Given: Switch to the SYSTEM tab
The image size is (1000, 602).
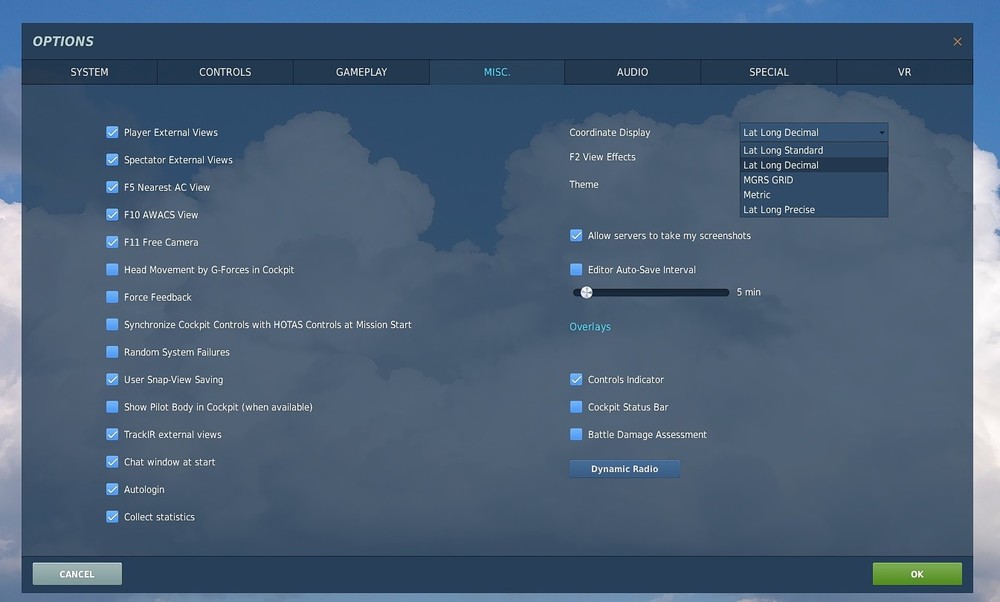Looking at the screenshot, I should [89, 72].
